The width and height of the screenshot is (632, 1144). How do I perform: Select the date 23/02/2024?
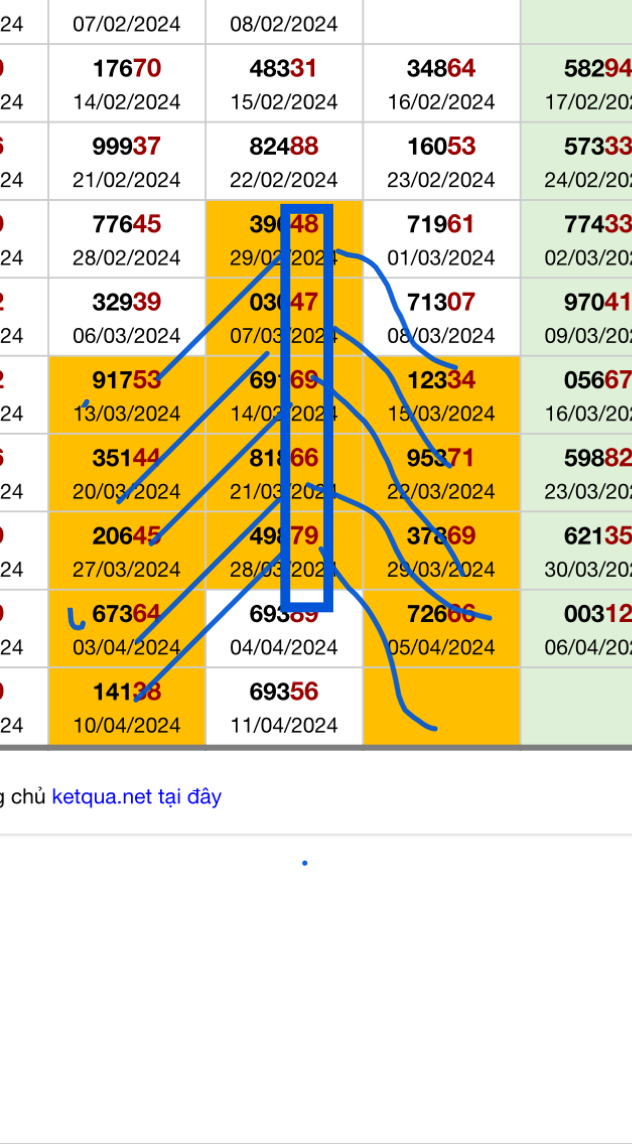(x=442, y=180)
